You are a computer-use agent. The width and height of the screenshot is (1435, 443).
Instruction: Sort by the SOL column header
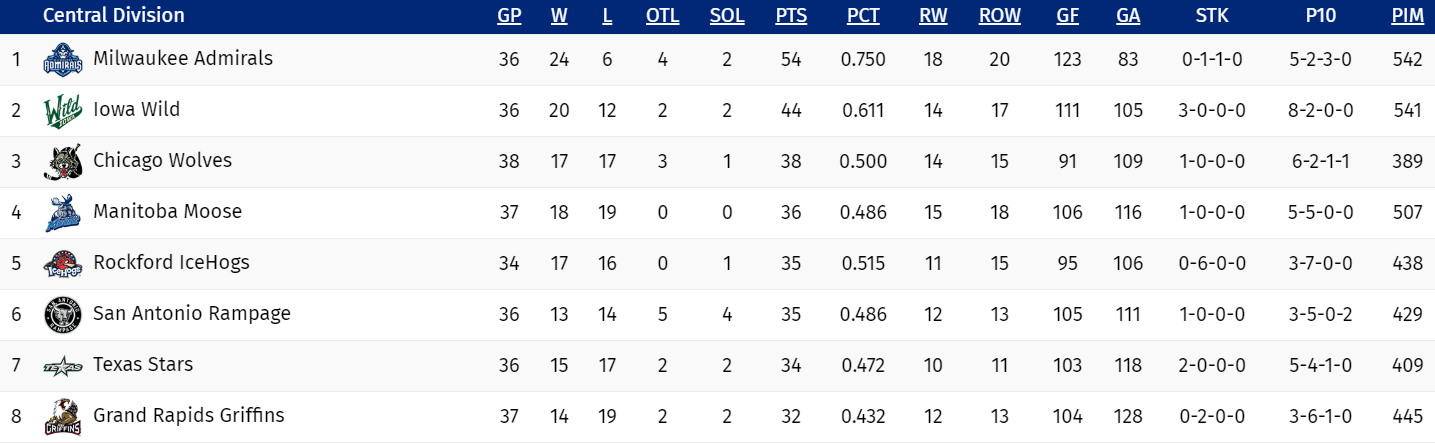[727, 16]
